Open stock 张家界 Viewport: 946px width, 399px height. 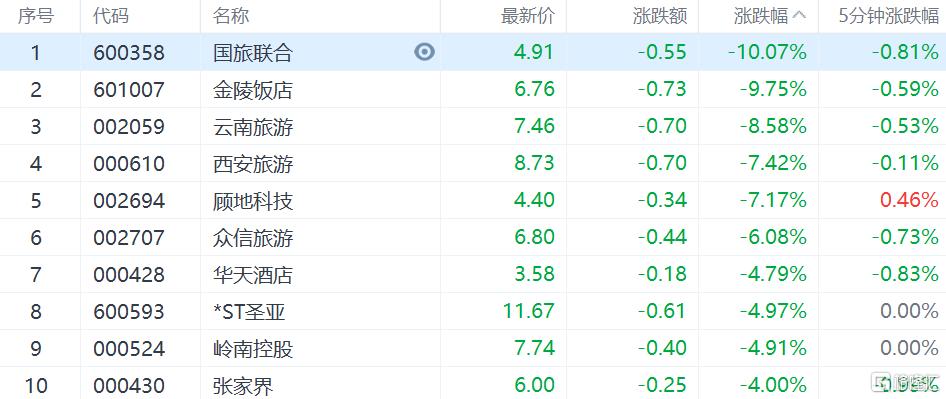(x=243, y=385)
